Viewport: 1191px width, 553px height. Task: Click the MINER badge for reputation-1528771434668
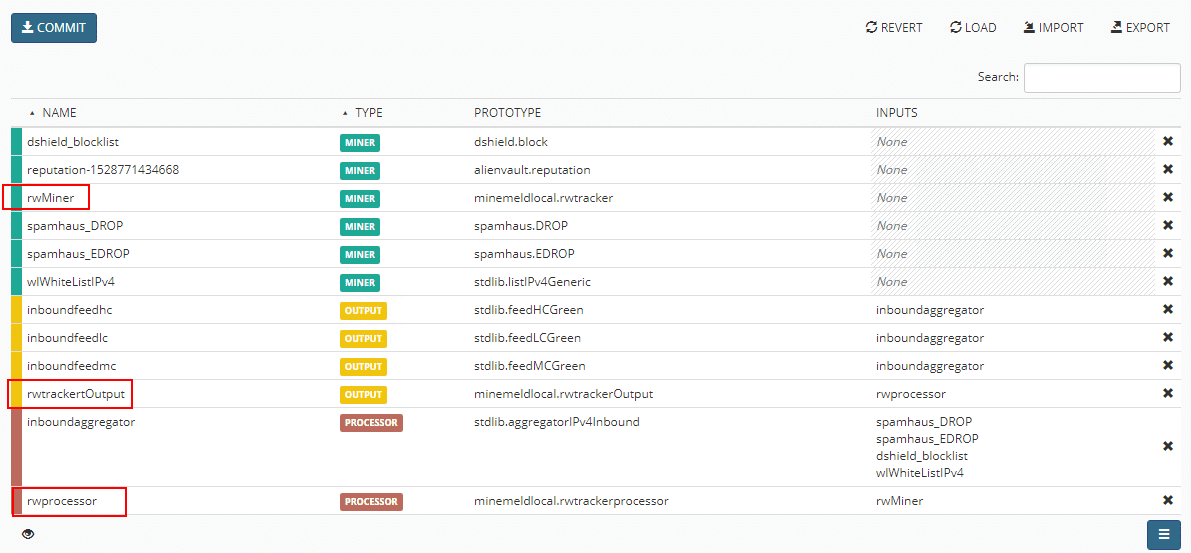click(360, 170)
